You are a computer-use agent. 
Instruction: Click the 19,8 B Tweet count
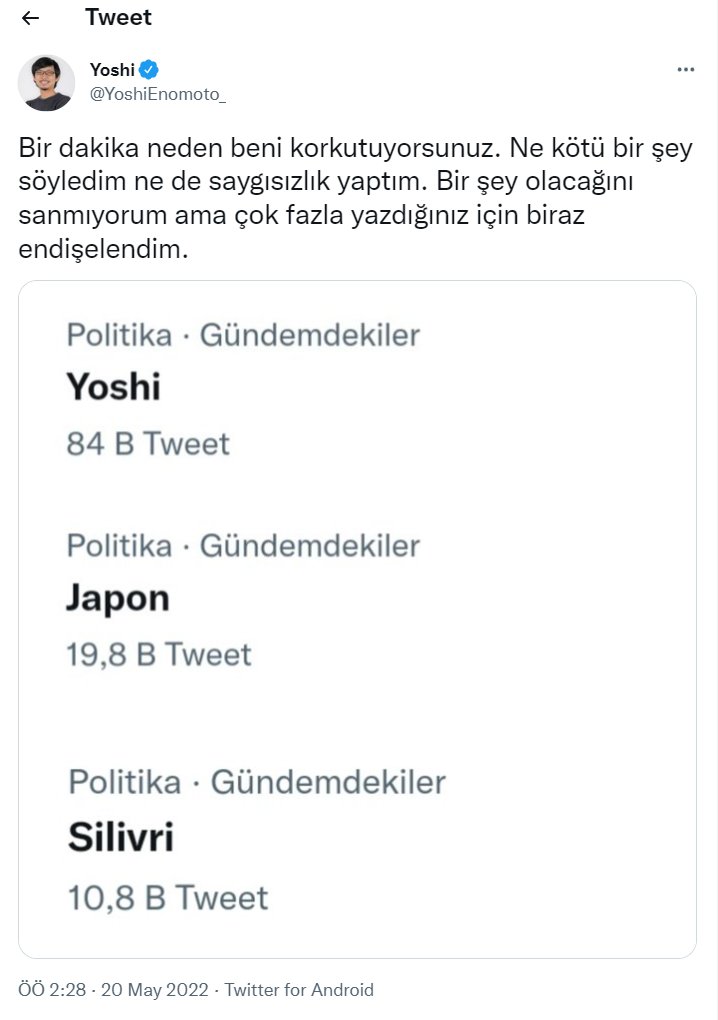coord(159,654)
